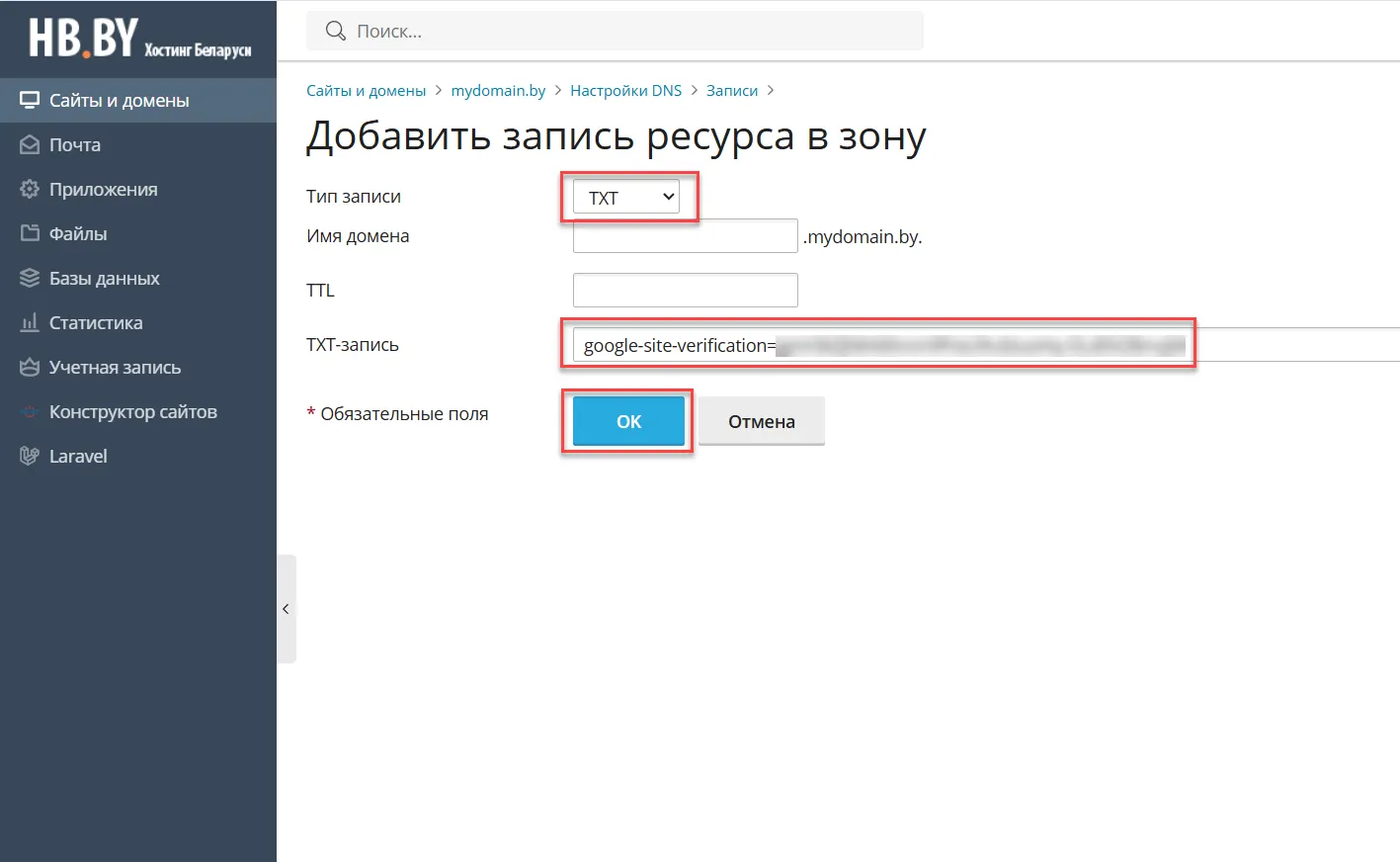This screenshot has width=1400, height=862.
Task: Click the Учетная запись account icon
Action: [x=30, y=367]
